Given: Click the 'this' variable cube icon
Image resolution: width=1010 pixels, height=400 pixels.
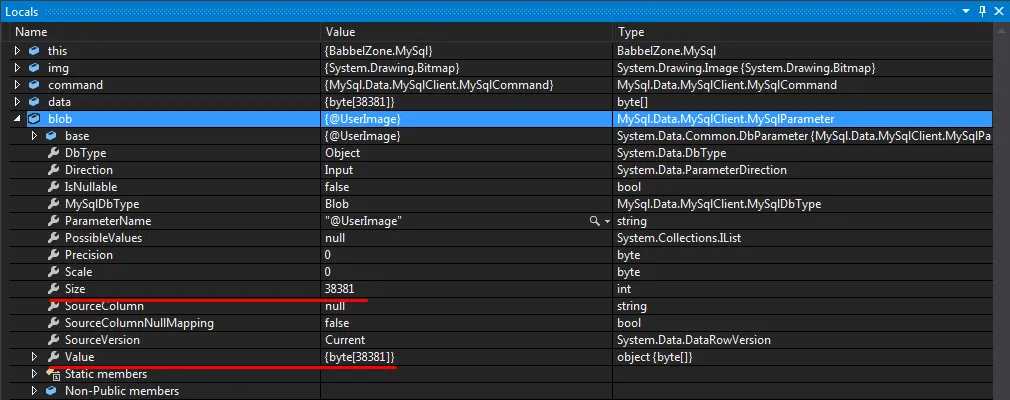Looking at the screenshot, I should click(34, 50).
